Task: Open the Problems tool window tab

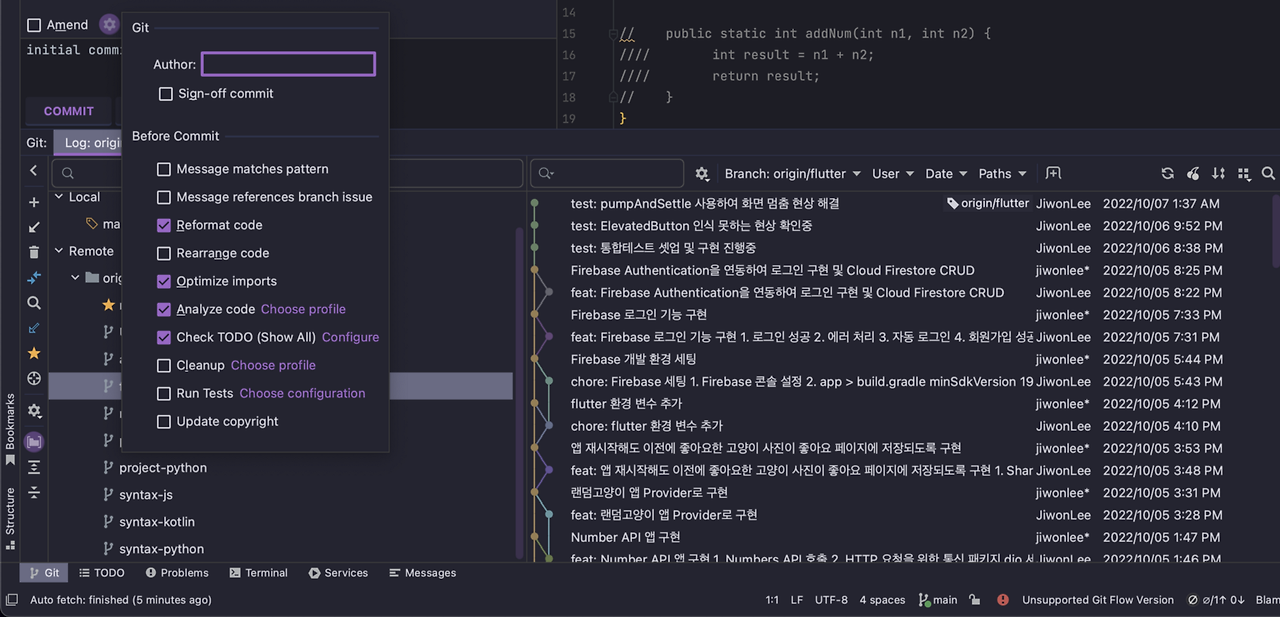Action: 177,573
